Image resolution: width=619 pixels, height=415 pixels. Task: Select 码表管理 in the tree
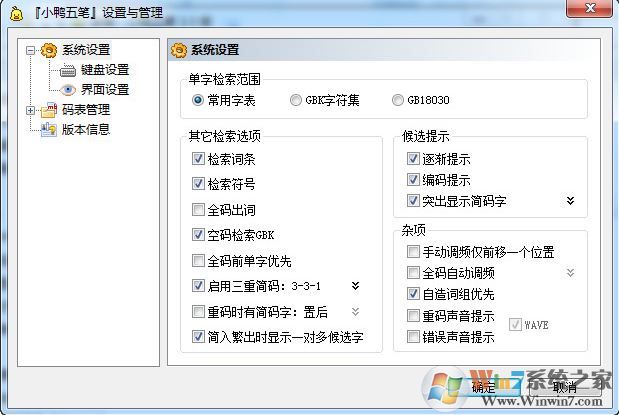pos(86,110)
